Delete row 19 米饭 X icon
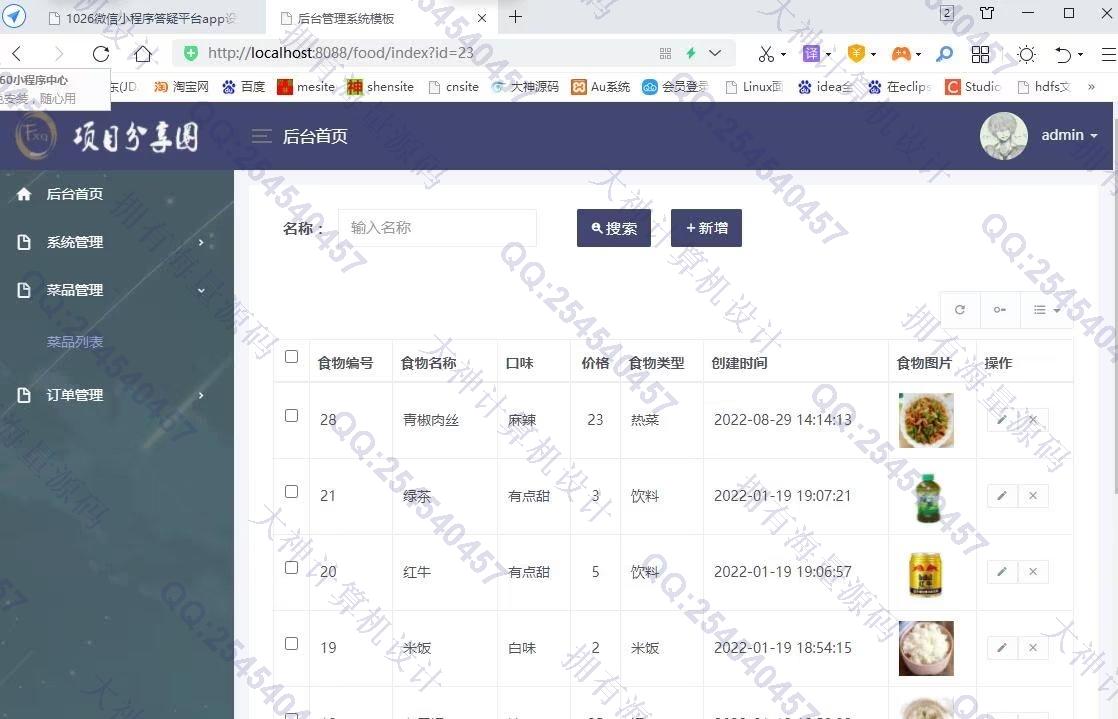 coord(1032,648)
